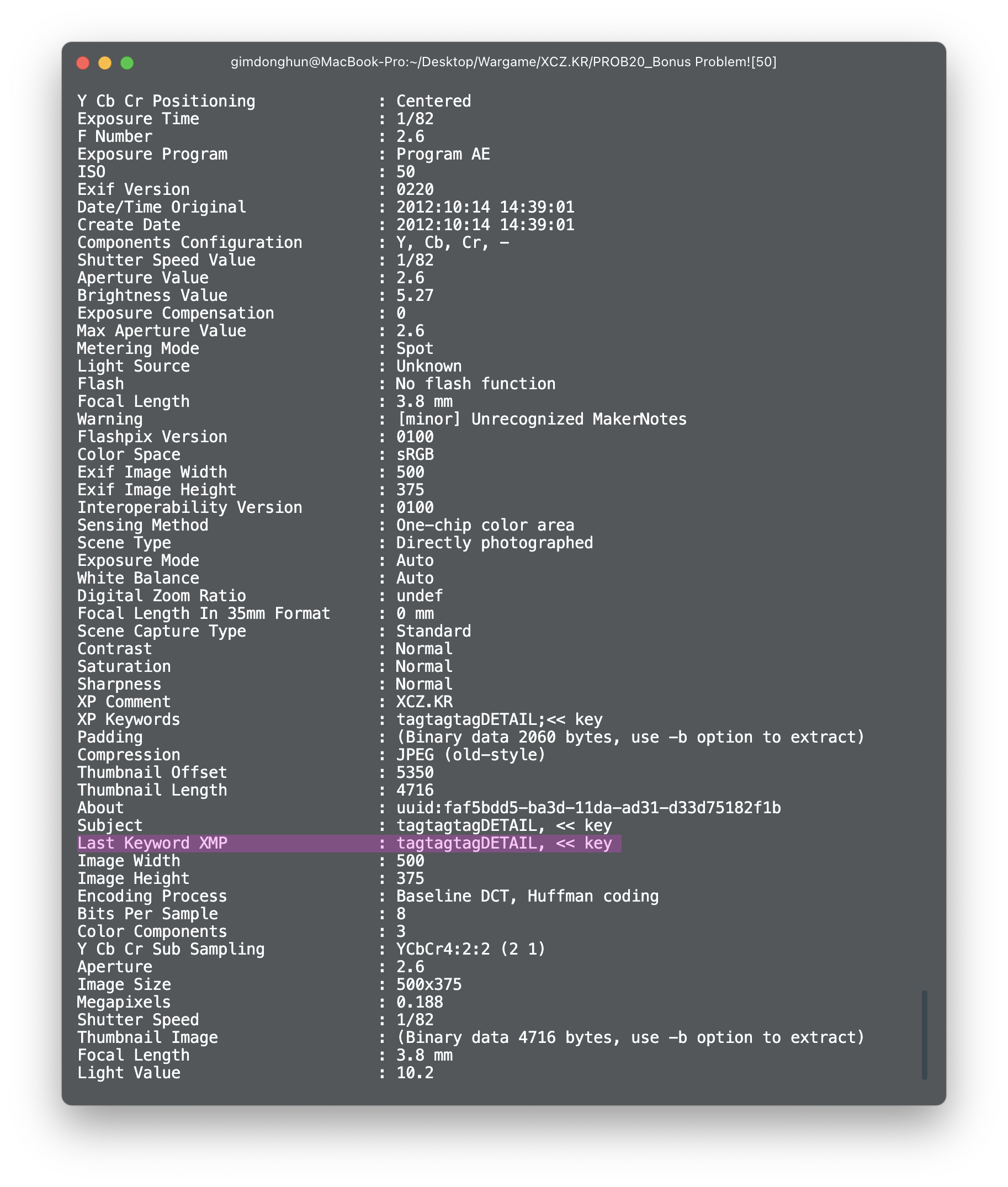Click the Padding binary data 2060 bytes text
The image size is (1008, 1187).
pos(631,737)
